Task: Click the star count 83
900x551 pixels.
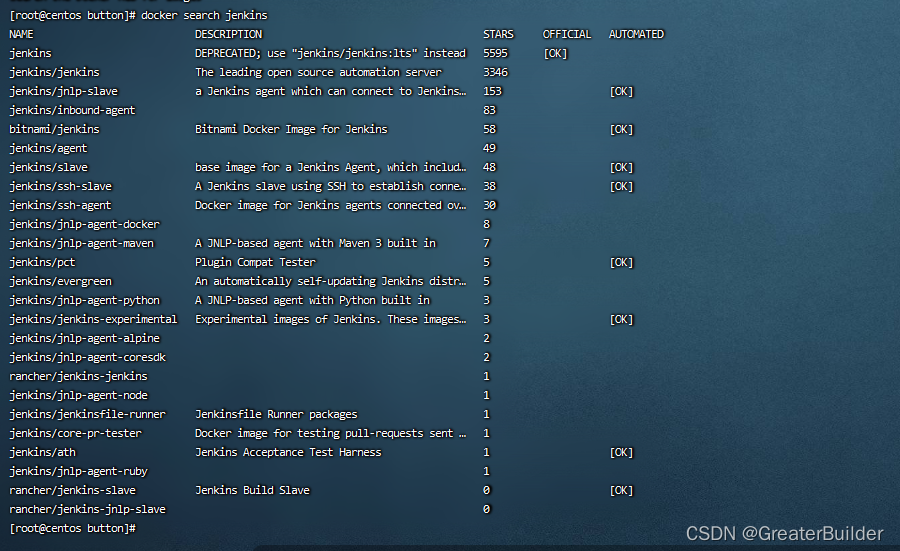Action: [489, 110]
